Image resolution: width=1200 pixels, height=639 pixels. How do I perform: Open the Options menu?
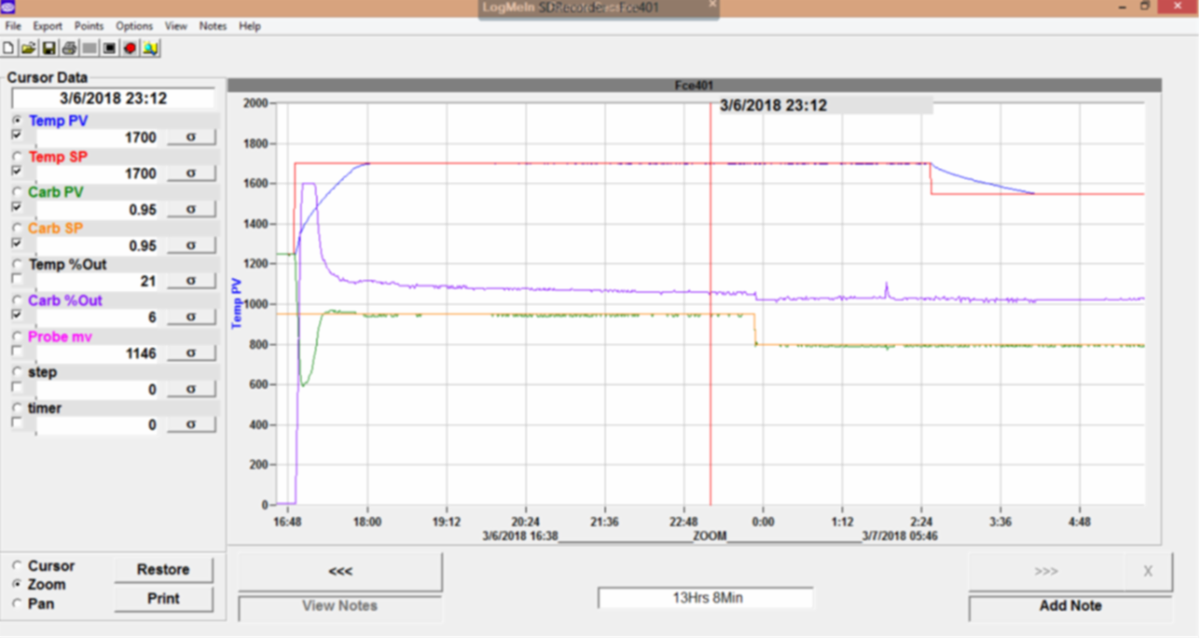point(134,26)
